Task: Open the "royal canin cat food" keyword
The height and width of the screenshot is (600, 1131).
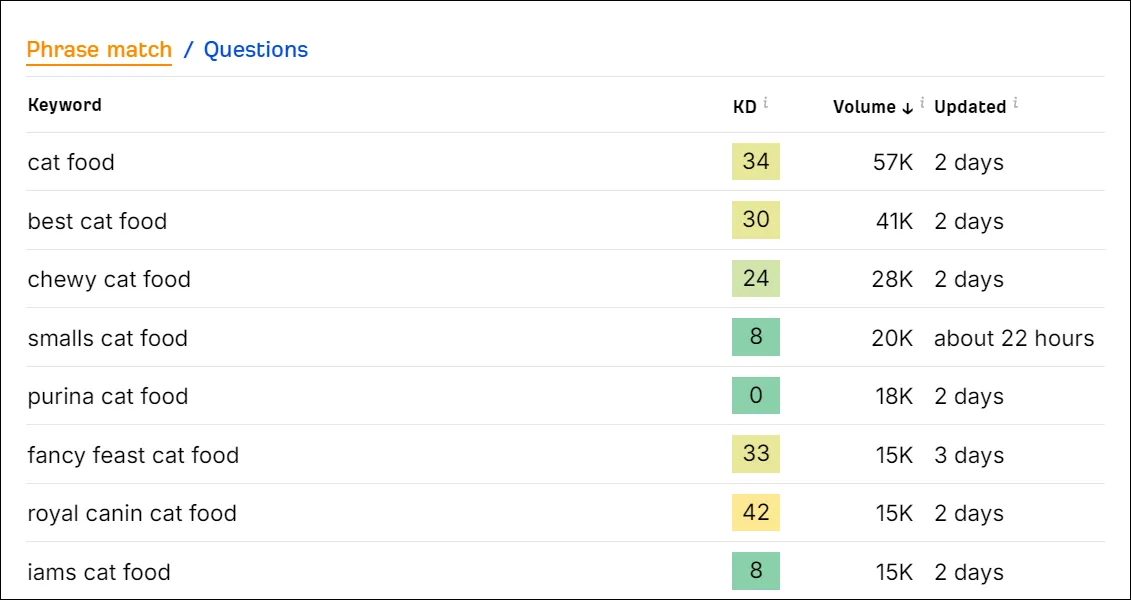Action: 132,513
